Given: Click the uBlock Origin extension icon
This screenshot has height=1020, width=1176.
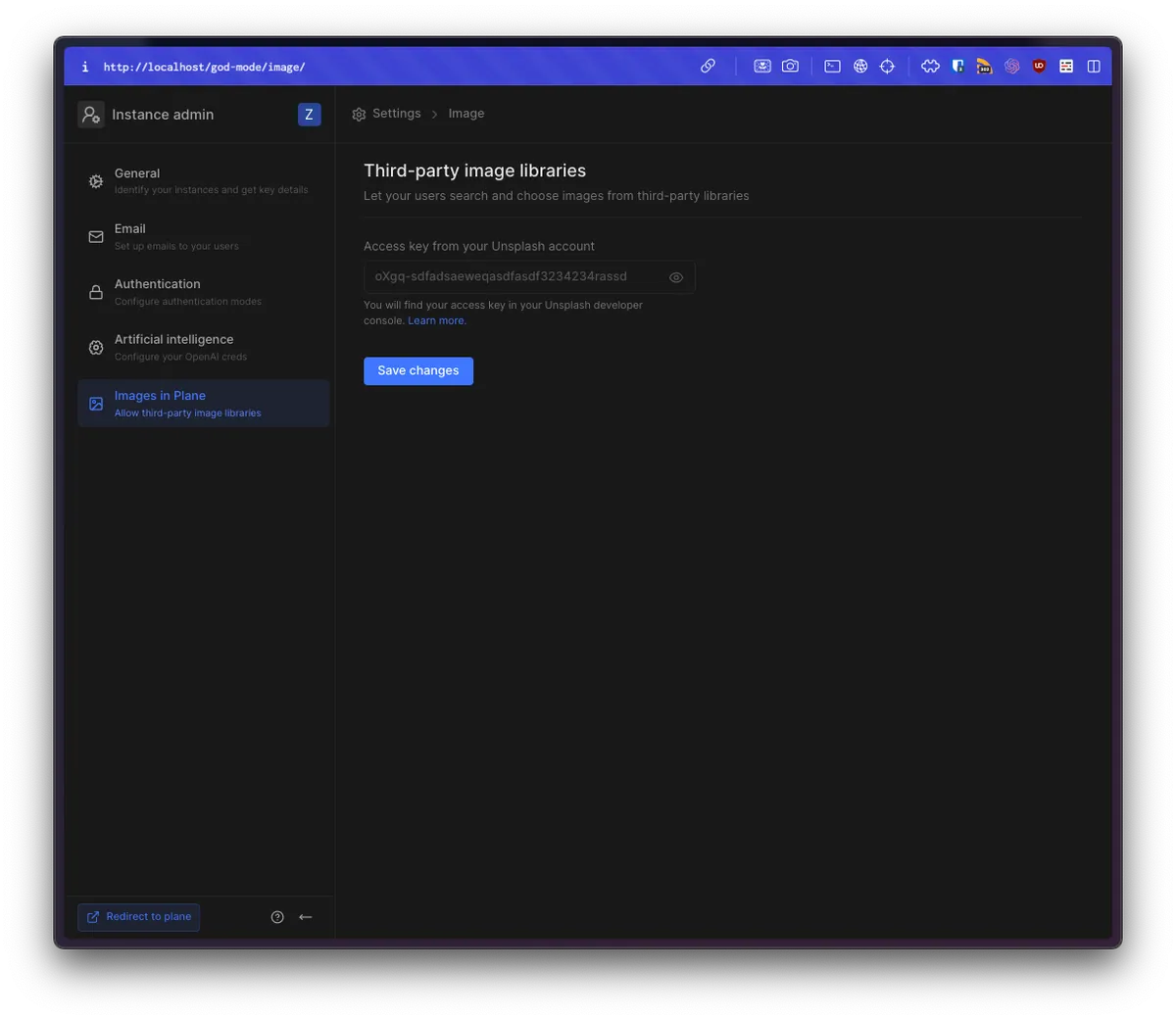Looking at the screenshot, I should (1039, 67).
